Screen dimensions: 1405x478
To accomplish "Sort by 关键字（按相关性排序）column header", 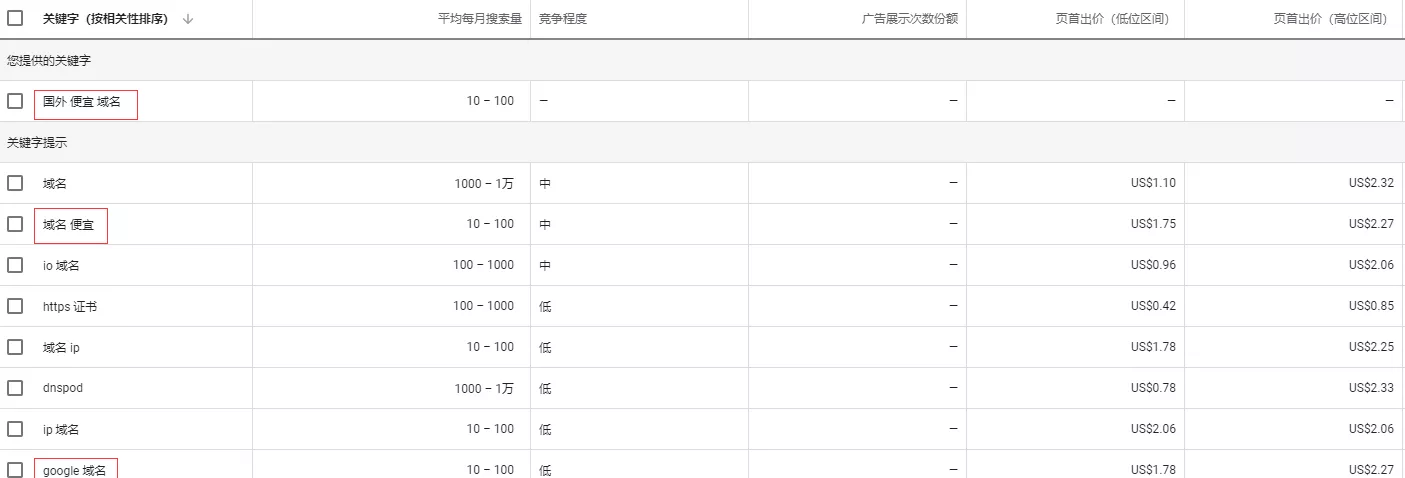I will (105, 19).
